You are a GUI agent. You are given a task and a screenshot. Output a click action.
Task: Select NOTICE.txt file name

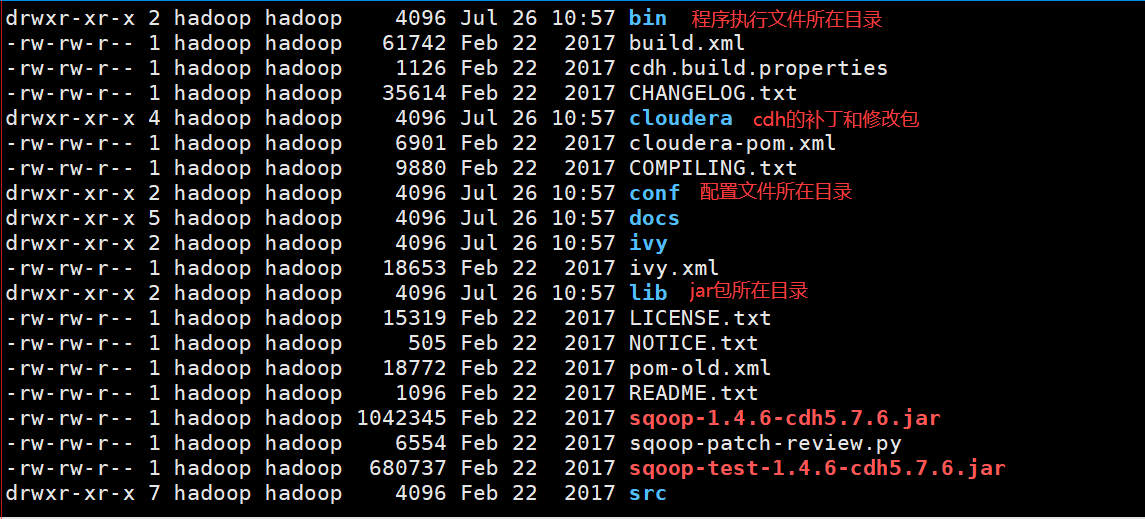coord(694,342)
